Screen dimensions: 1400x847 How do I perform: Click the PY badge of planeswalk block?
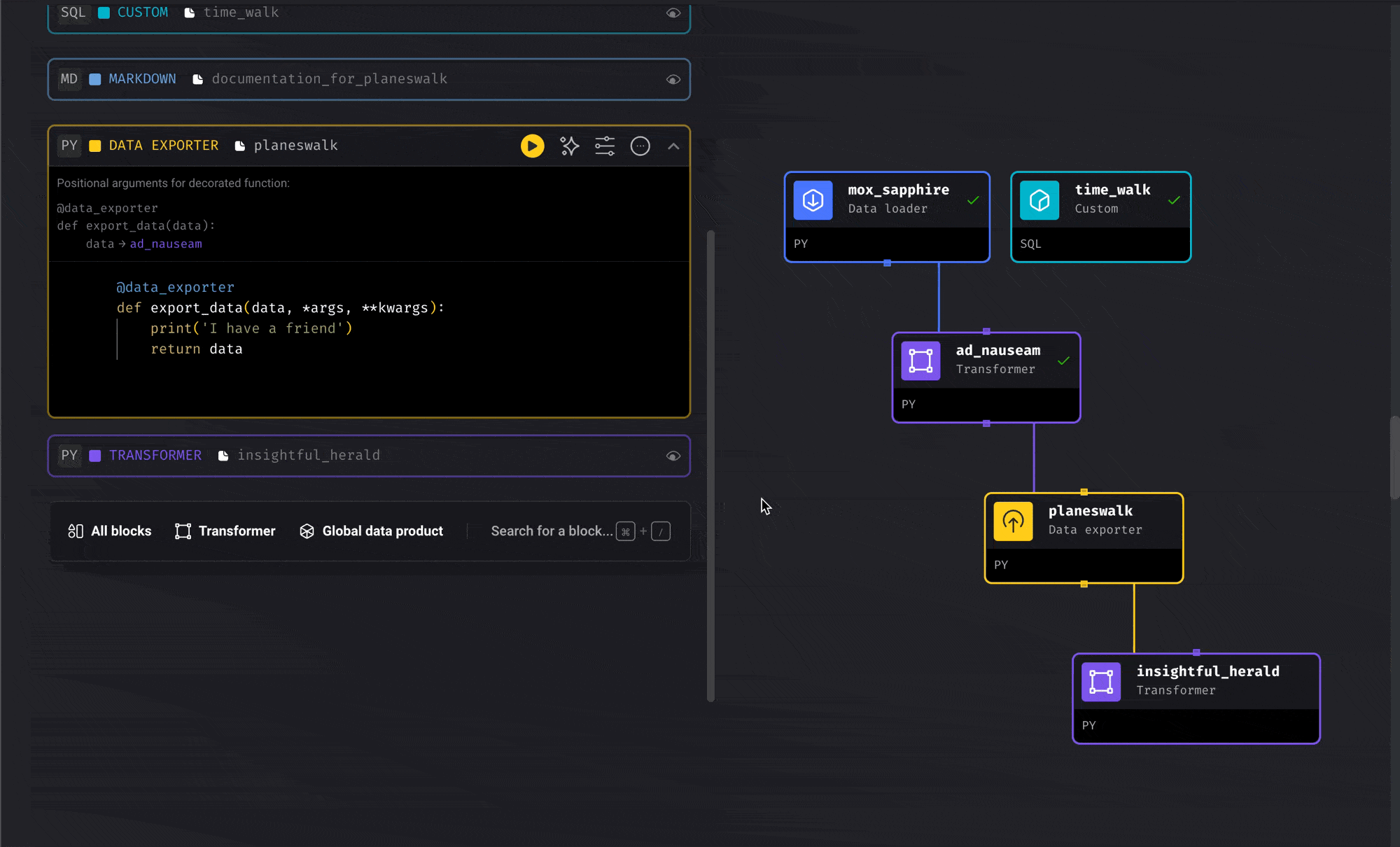click(x=69, y=146)
